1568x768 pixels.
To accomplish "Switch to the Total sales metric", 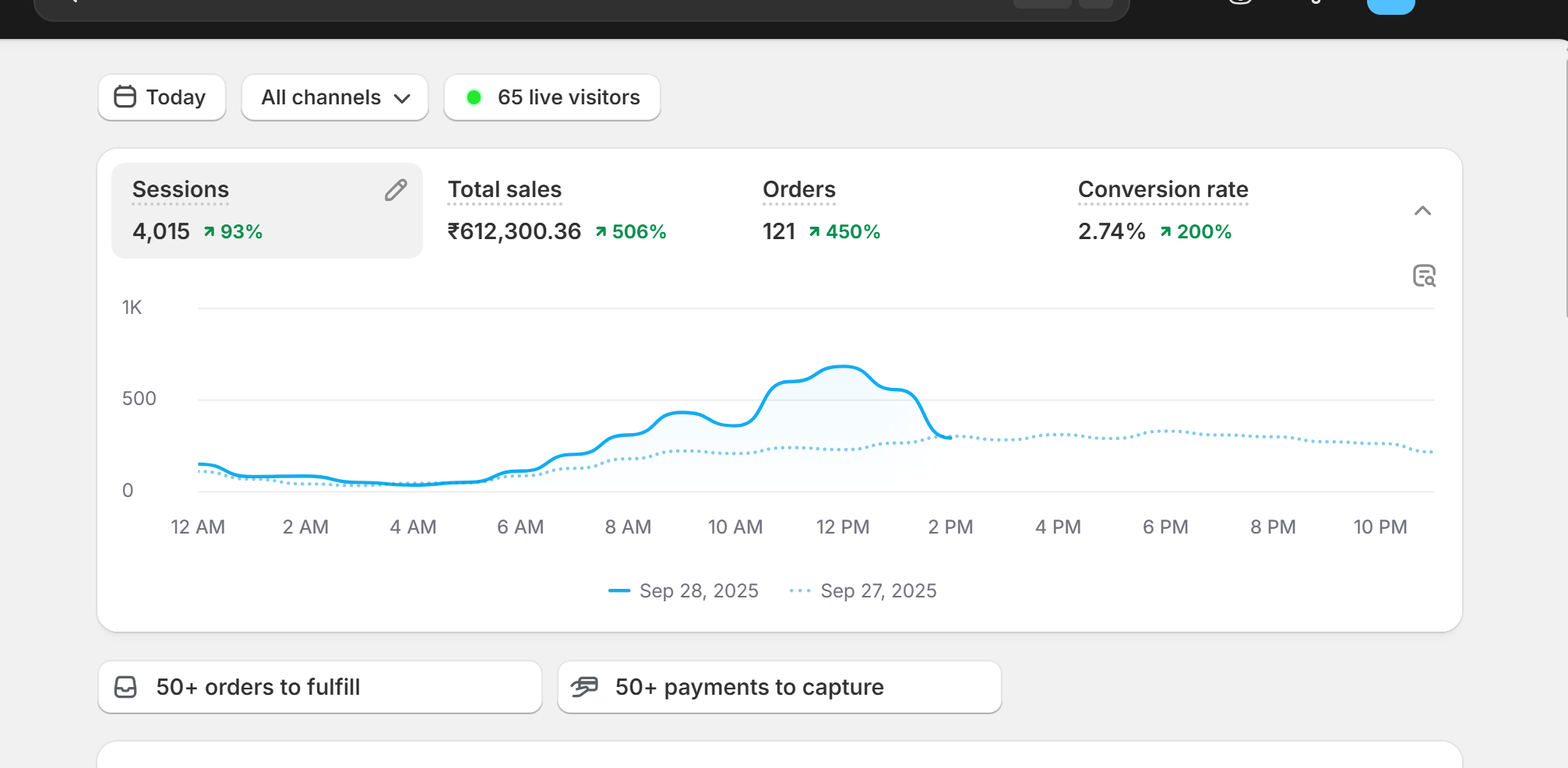I will [504, 190].
